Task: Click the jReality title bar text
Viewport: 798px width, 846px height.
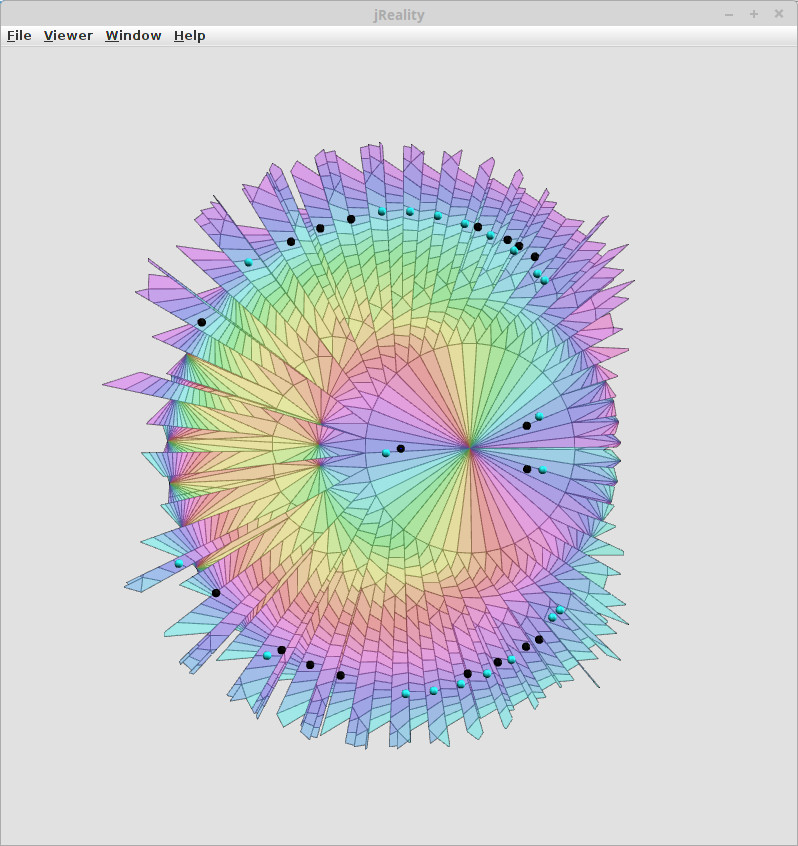Action: pyautogui.click(x=398, y=13)
